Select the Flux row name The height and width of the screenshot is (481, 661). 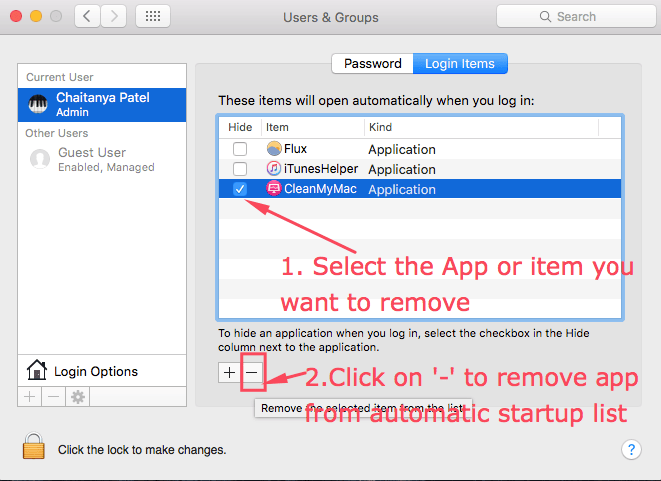pyautogui.click(x=295, y=149)
